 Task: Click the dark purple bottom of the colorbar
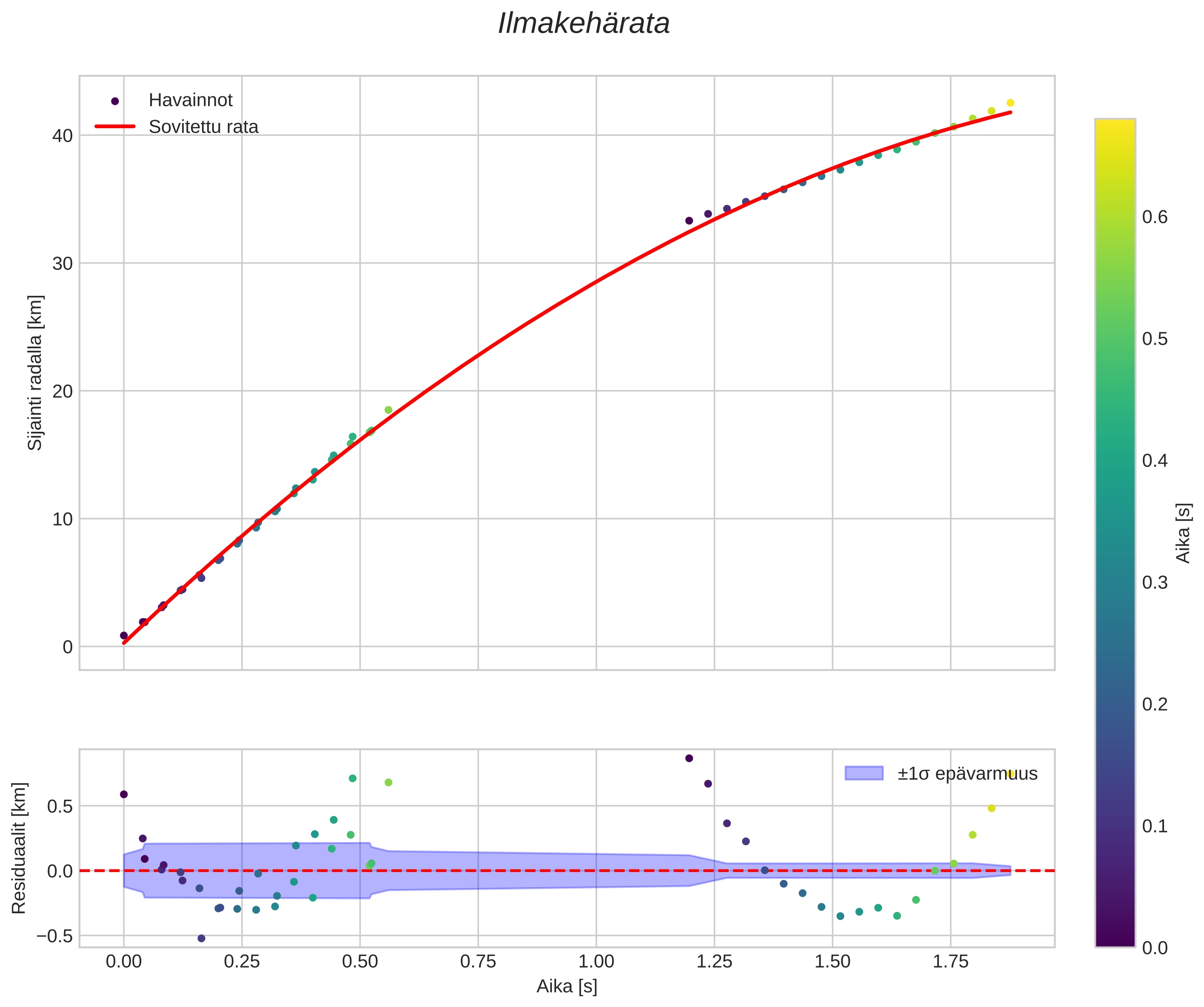pyautogui.click(x=1115, y=939)
